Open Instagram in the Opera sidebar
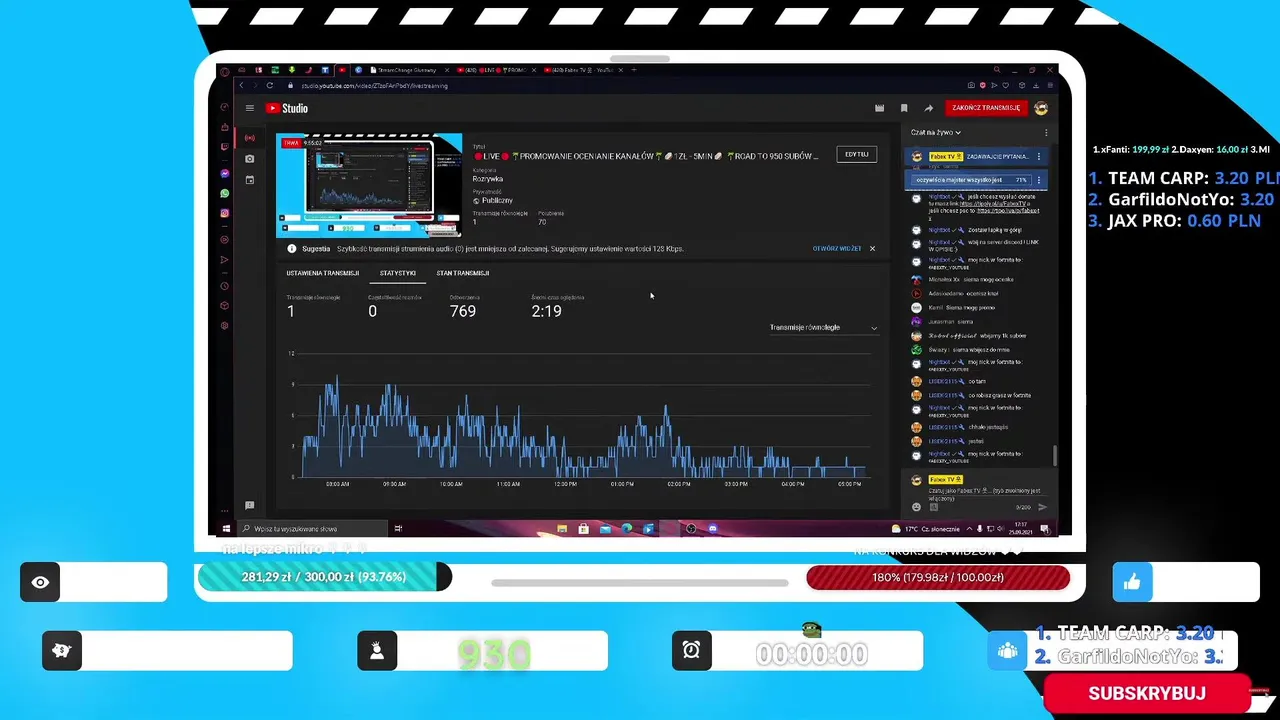Screen dimensions: 1280x720 [x=225, y=213]
